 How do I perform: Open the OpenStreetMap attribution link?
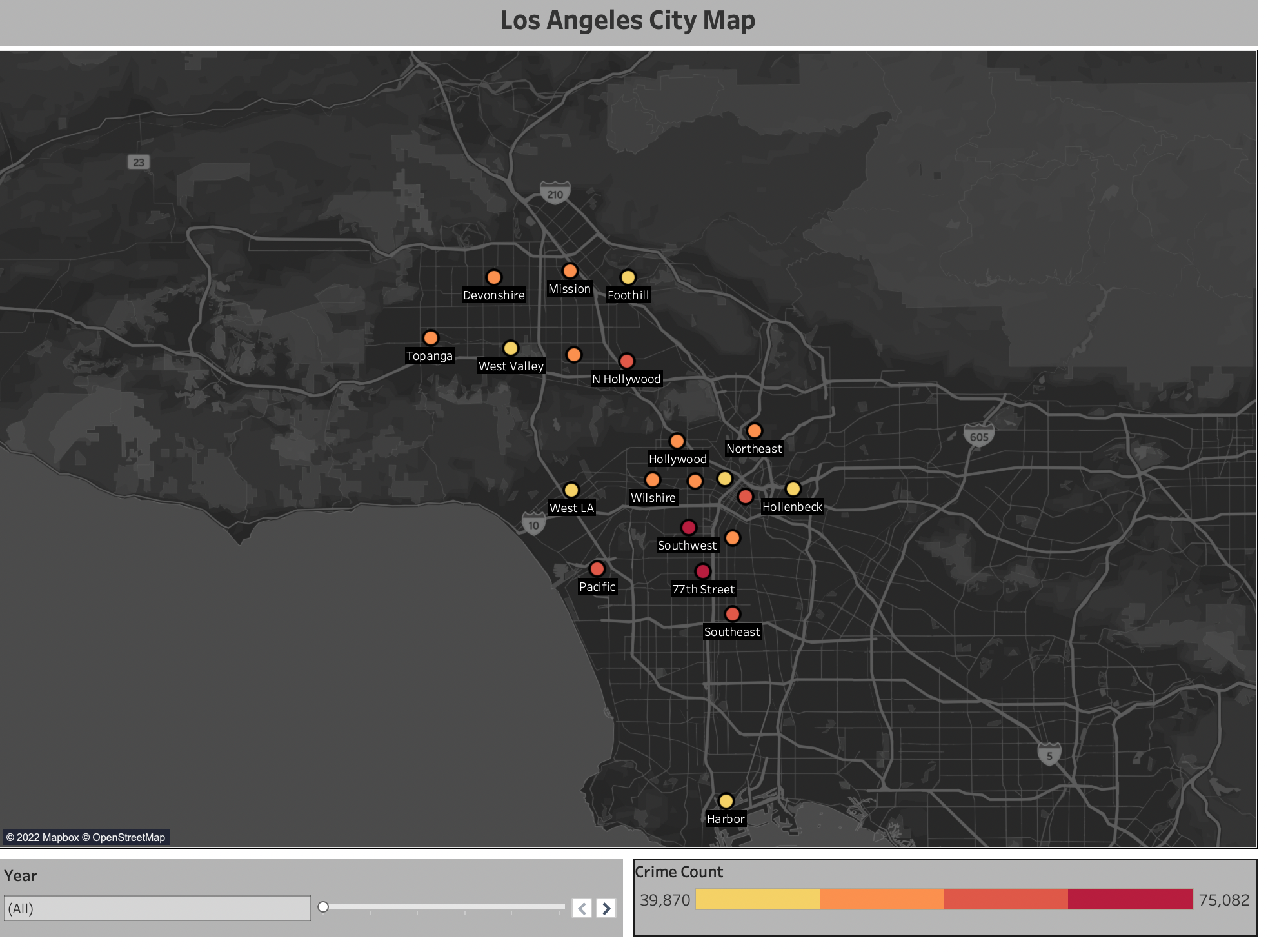(x=124, y=837)
